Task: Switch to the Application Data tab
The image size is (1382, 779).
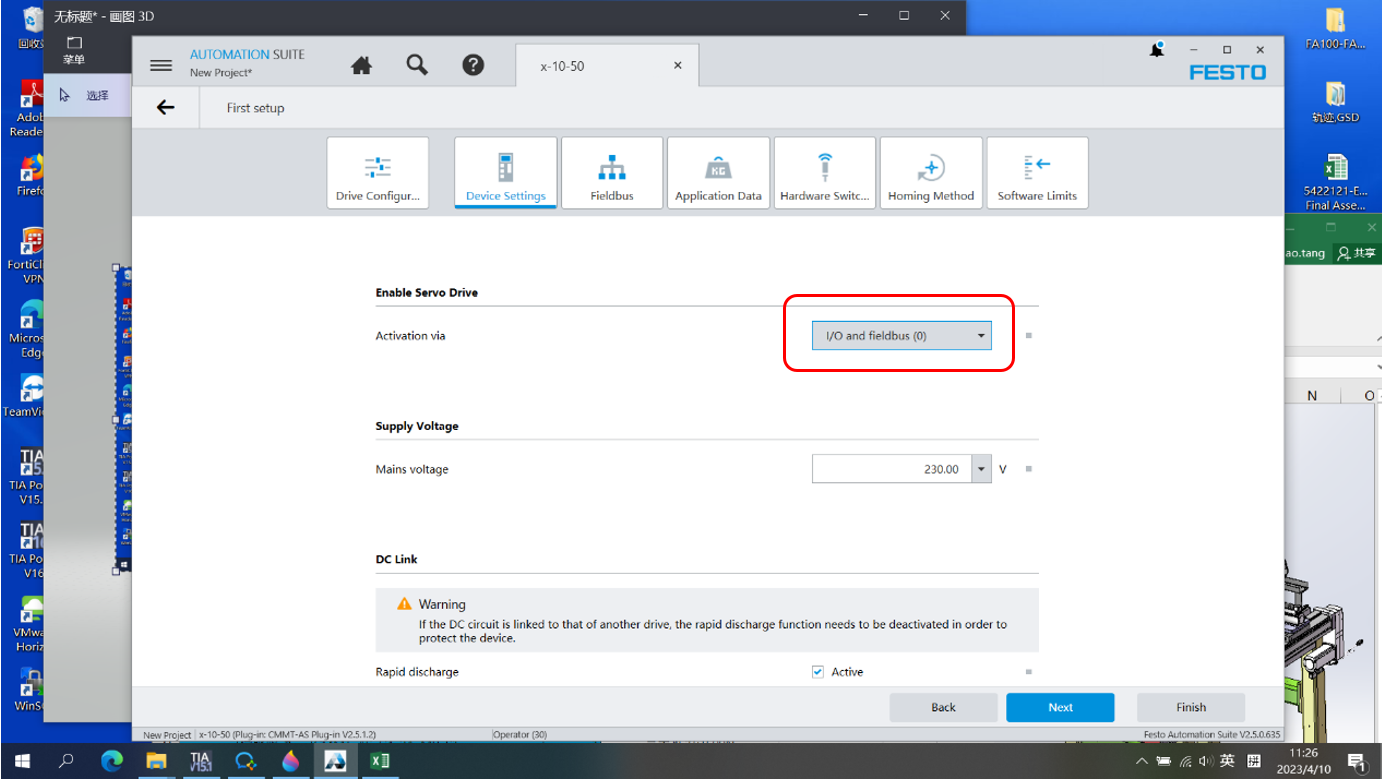Action: 718,173
